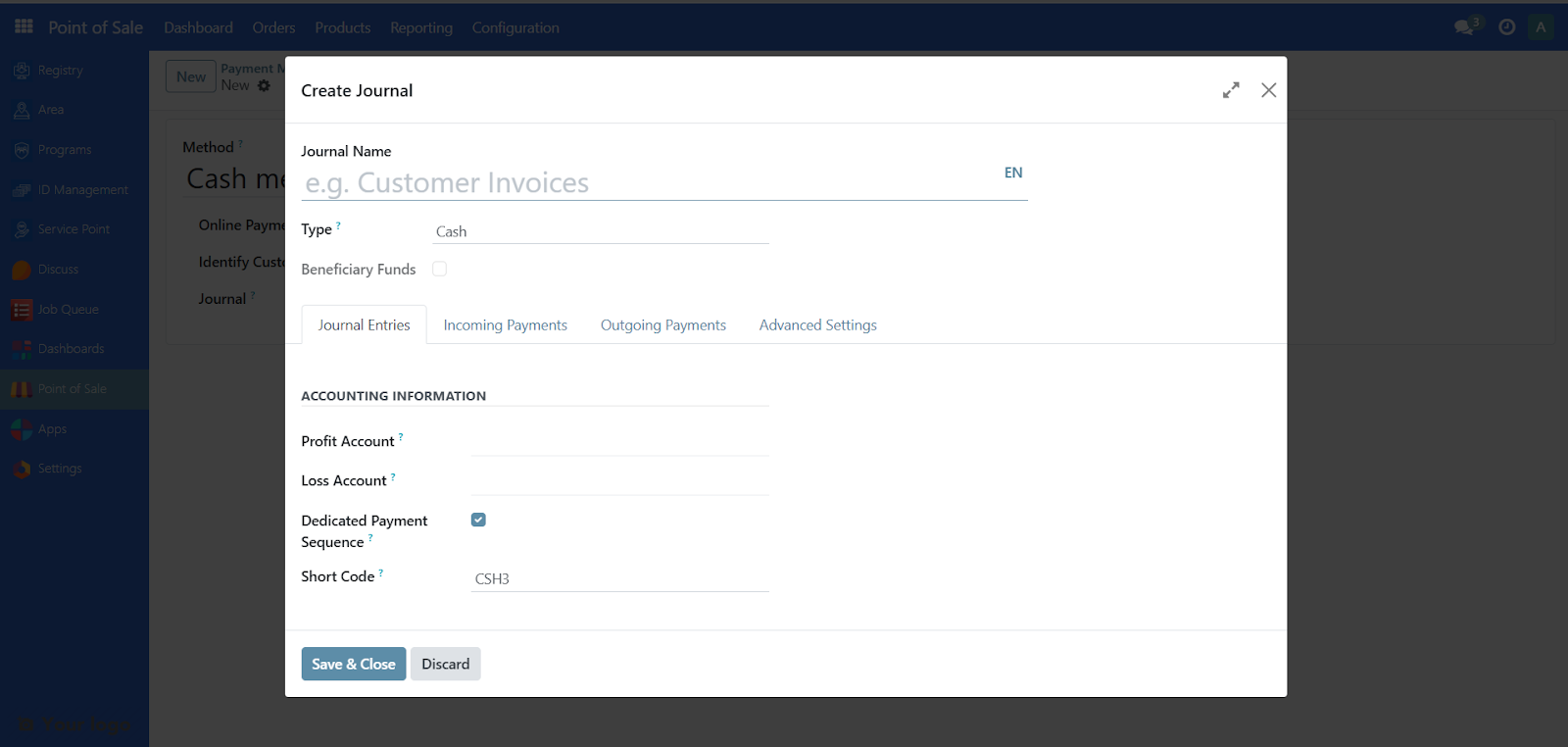Switch to the Incoming Payments tab
Viewport: 1568px width, 747px height.
tap(505, 325)
